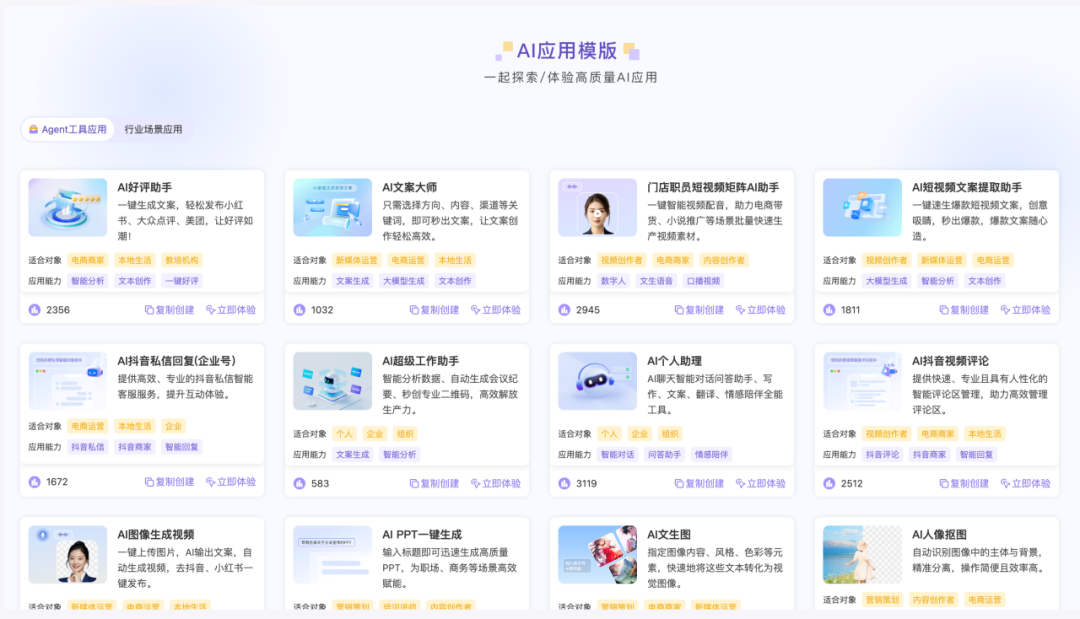Click the usage count icon beside 2356
Screen dimensions: 1080x619
click(34, 310)
